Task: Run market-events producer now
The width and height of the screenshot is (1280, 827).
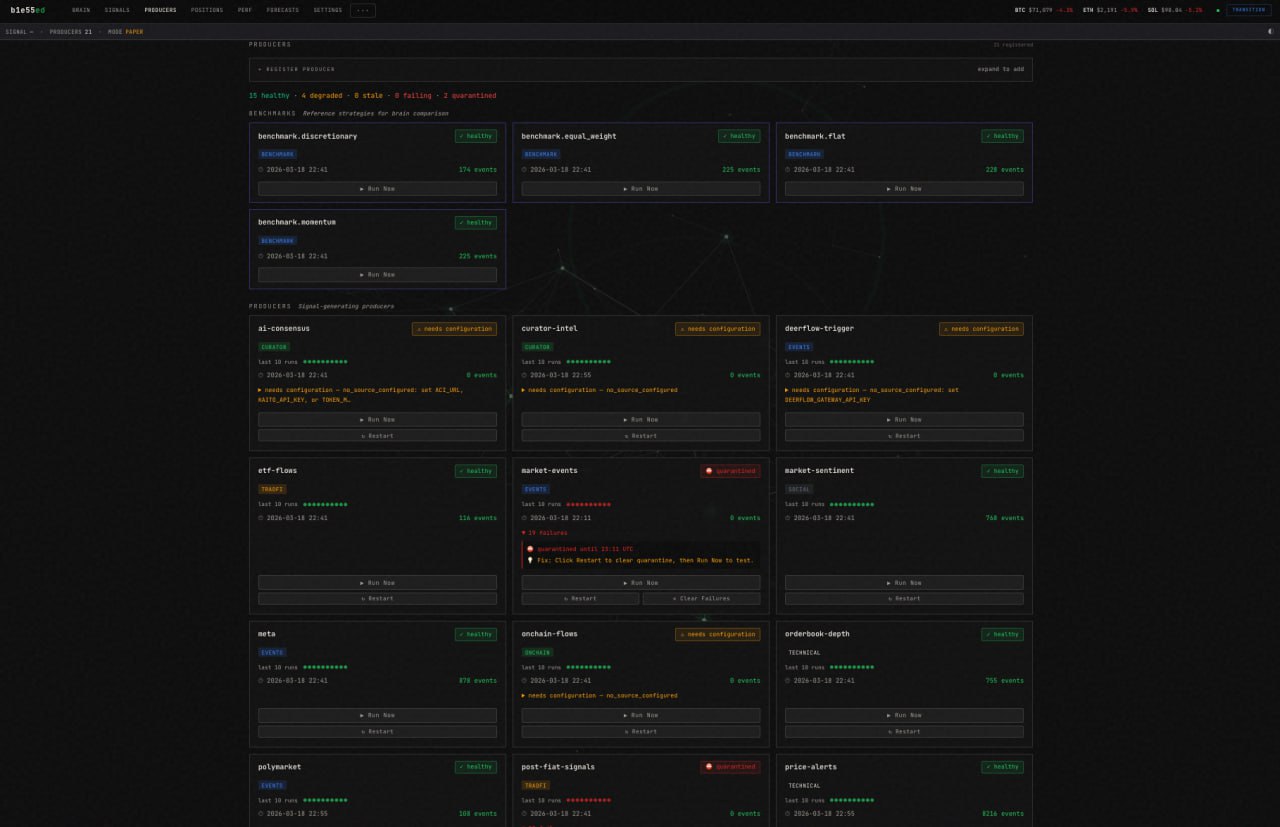Action: pos(641,582)
